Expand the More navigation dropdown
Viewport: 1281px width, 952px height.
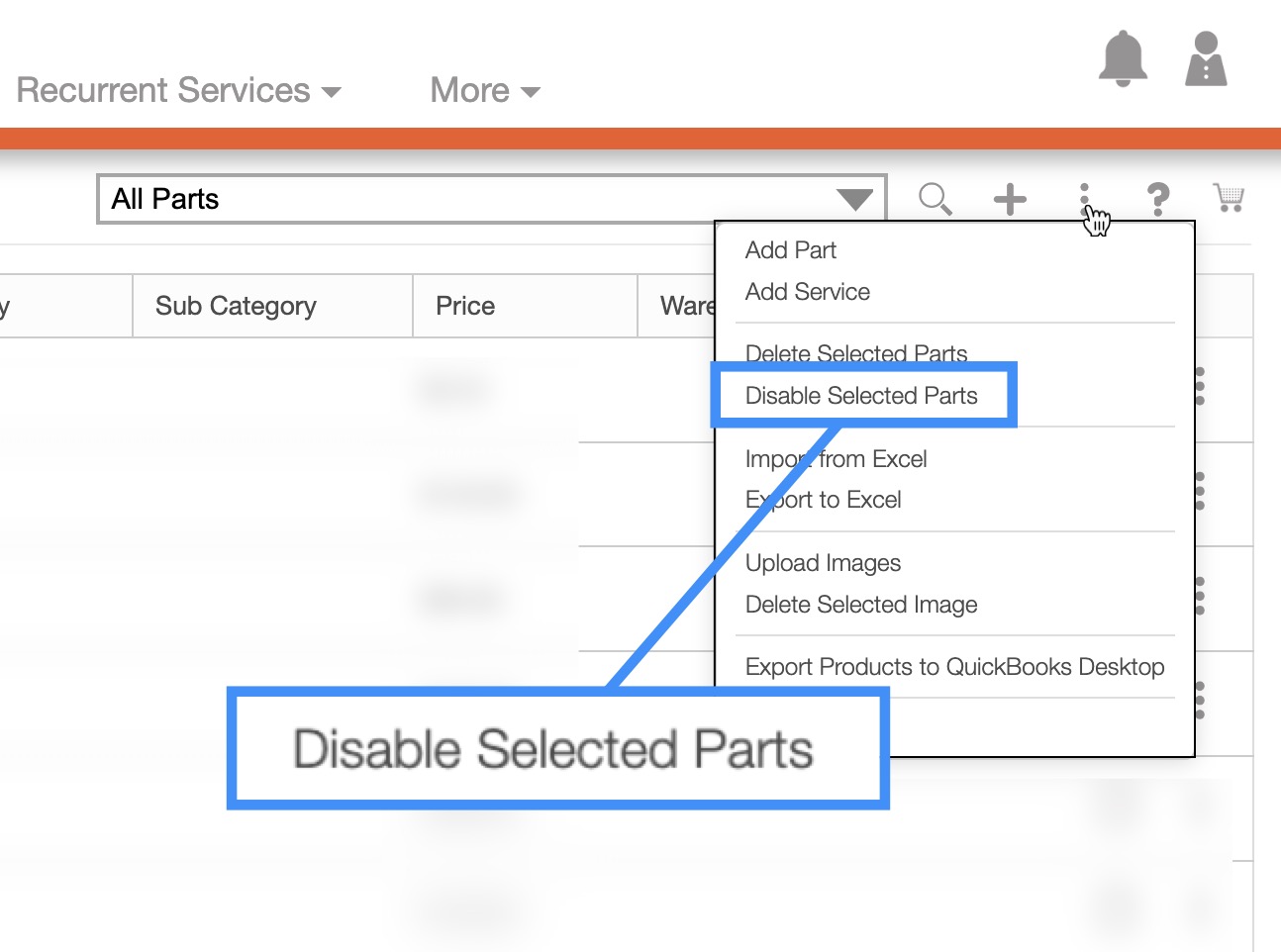[484, 91]
